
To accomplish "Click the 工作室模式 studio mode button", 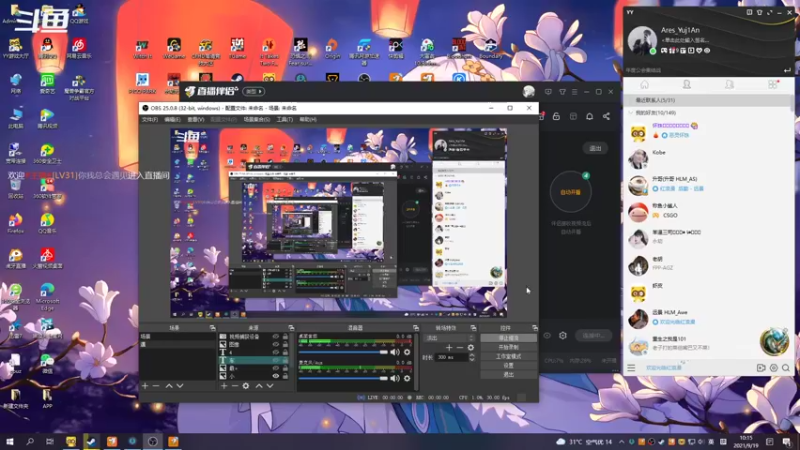I will point(508,356).
